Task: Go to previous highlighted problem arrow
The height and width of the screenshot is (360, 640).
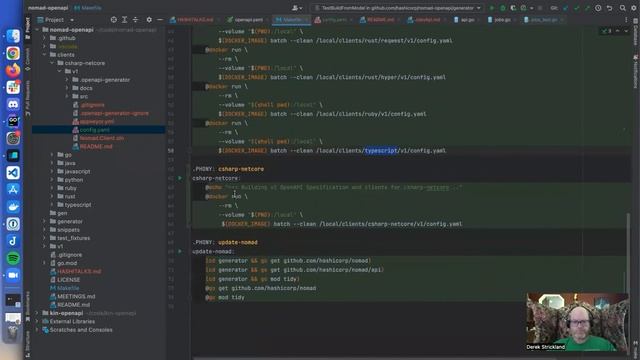Action: (618, 31)
